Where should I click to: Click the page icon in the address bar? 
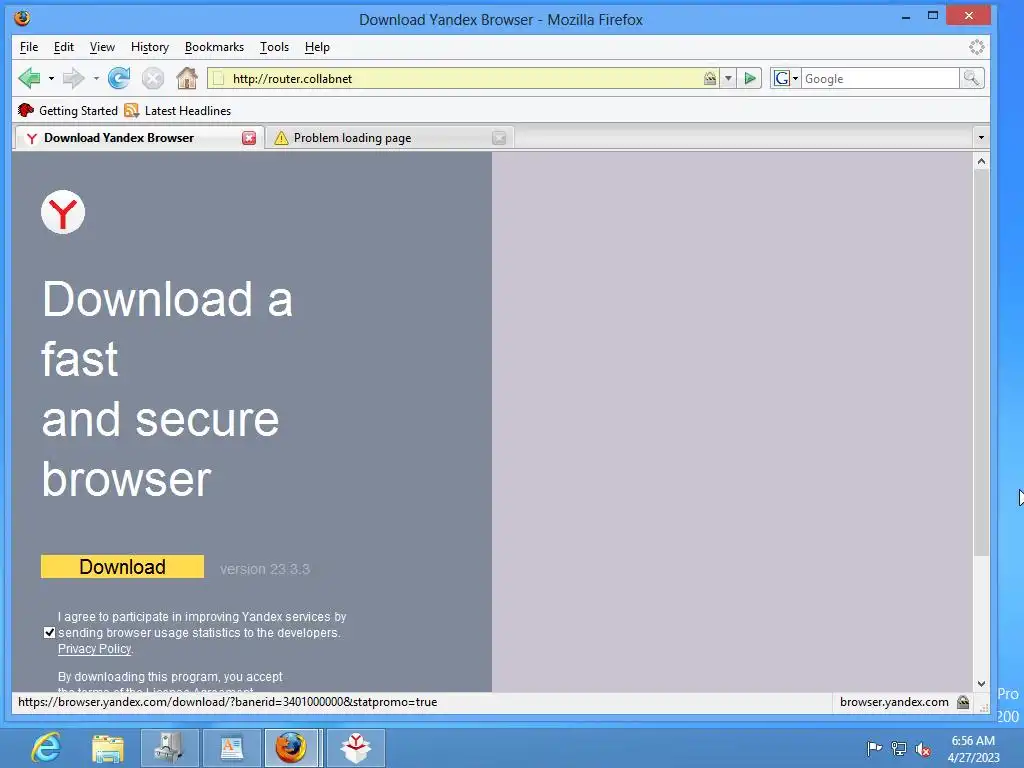pyautogui.click(x=219, y=79)
